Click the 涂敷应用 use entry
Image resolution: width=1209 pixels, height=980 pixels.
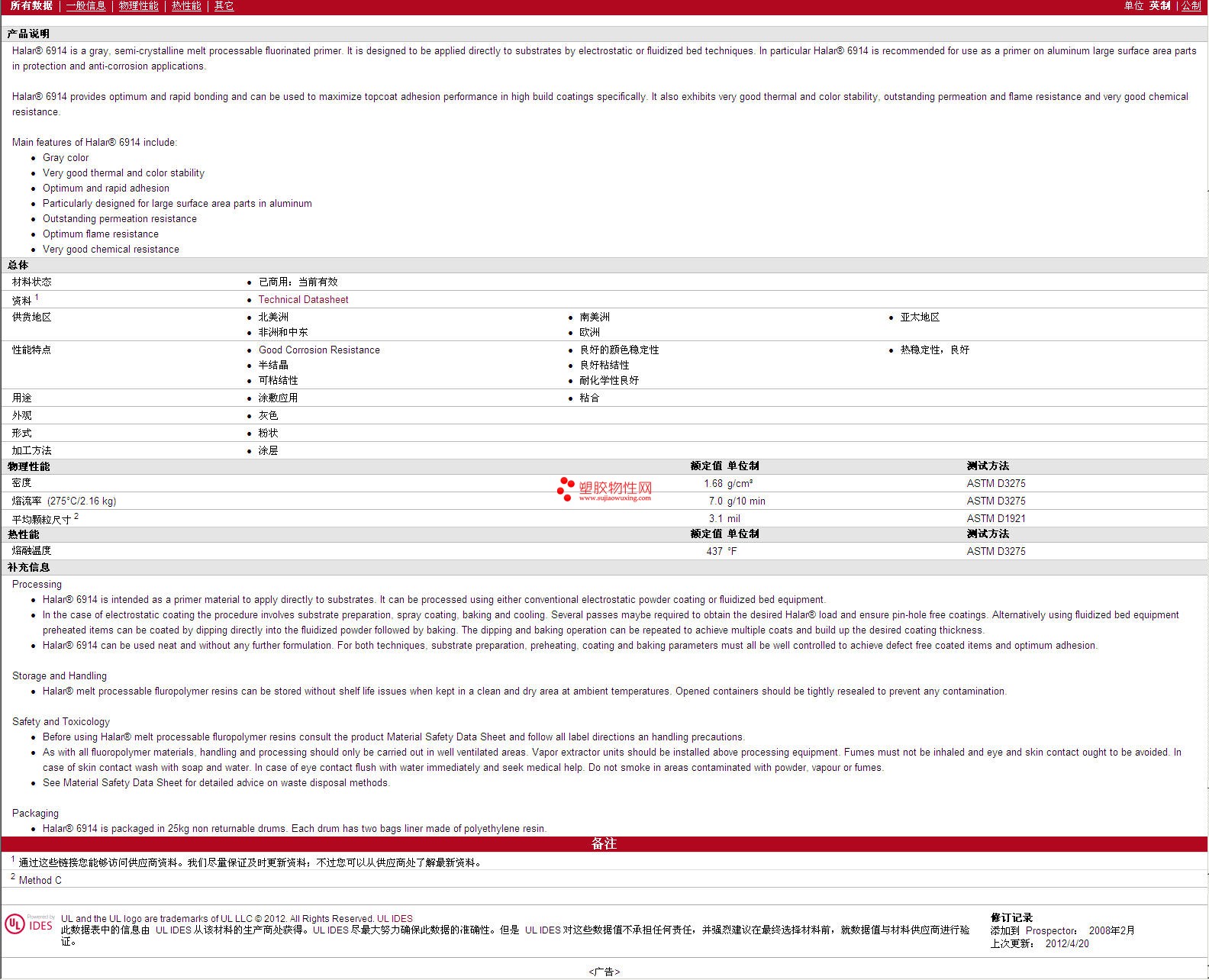[x=278, y=398]
